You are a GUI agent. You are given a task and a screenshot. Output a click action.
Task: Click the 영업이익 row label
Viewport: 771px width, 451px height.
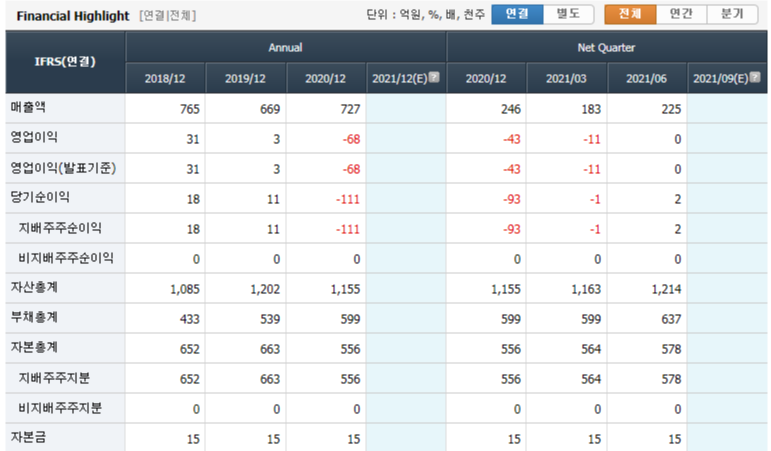(34, 137)
